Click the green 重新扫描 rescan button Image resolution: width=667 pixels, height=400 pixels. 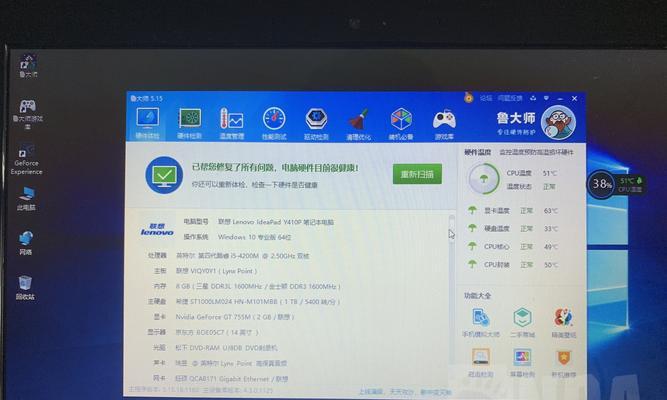point(417,174)
